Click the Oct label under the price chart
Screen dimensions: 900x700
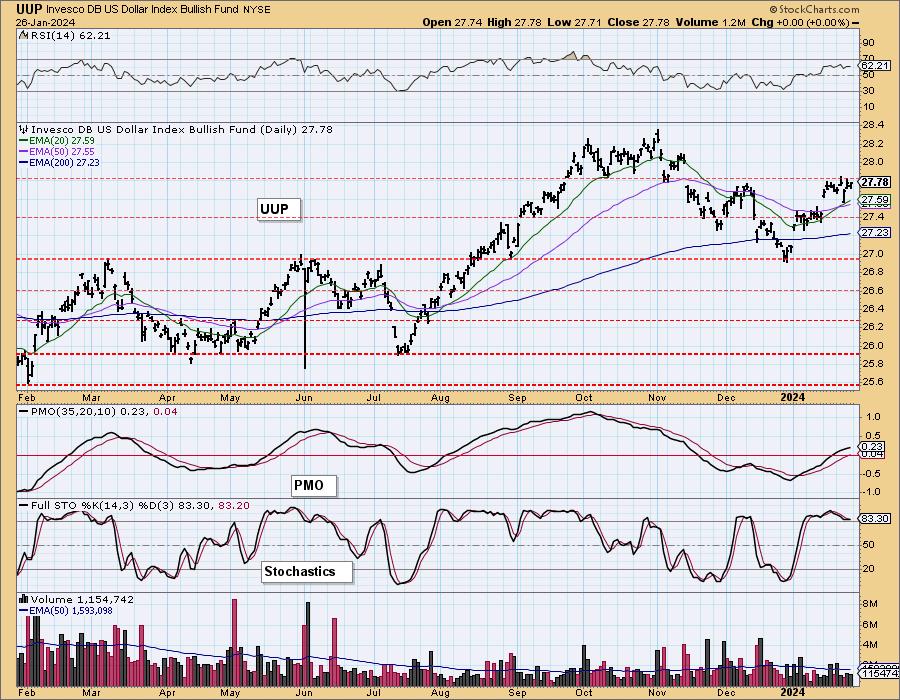(x=584, y=398)
